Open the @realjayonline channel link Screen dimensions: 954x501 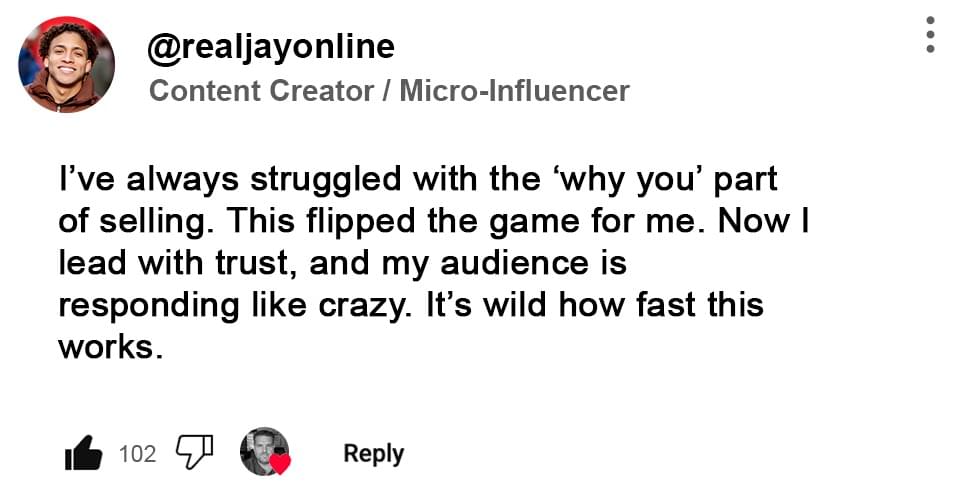271,46
